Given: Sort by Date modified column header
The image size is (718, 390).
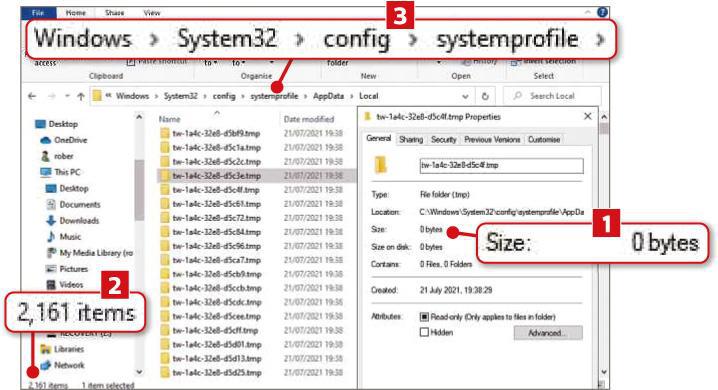Looking at the screenshot, I should pos(309,119).
